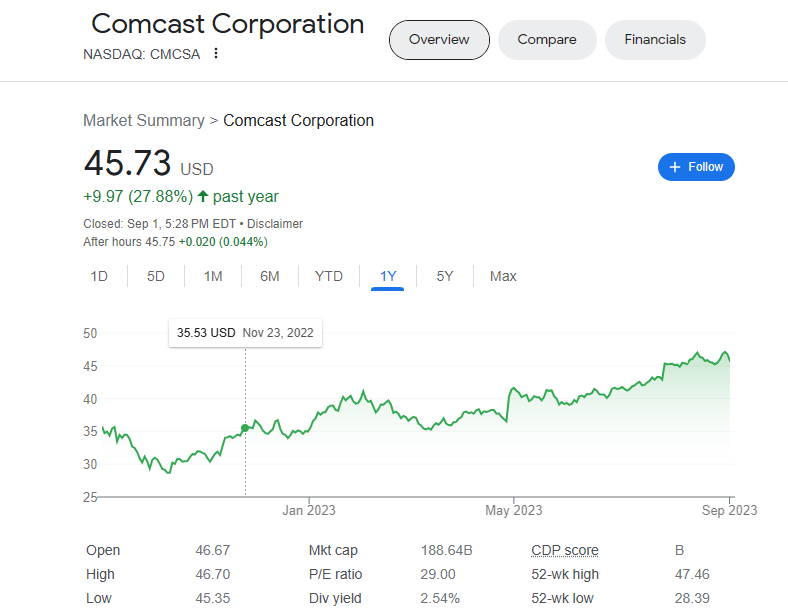Show the 1M price range
Screen dimensions: 788x615
click(x=213, y=276)
